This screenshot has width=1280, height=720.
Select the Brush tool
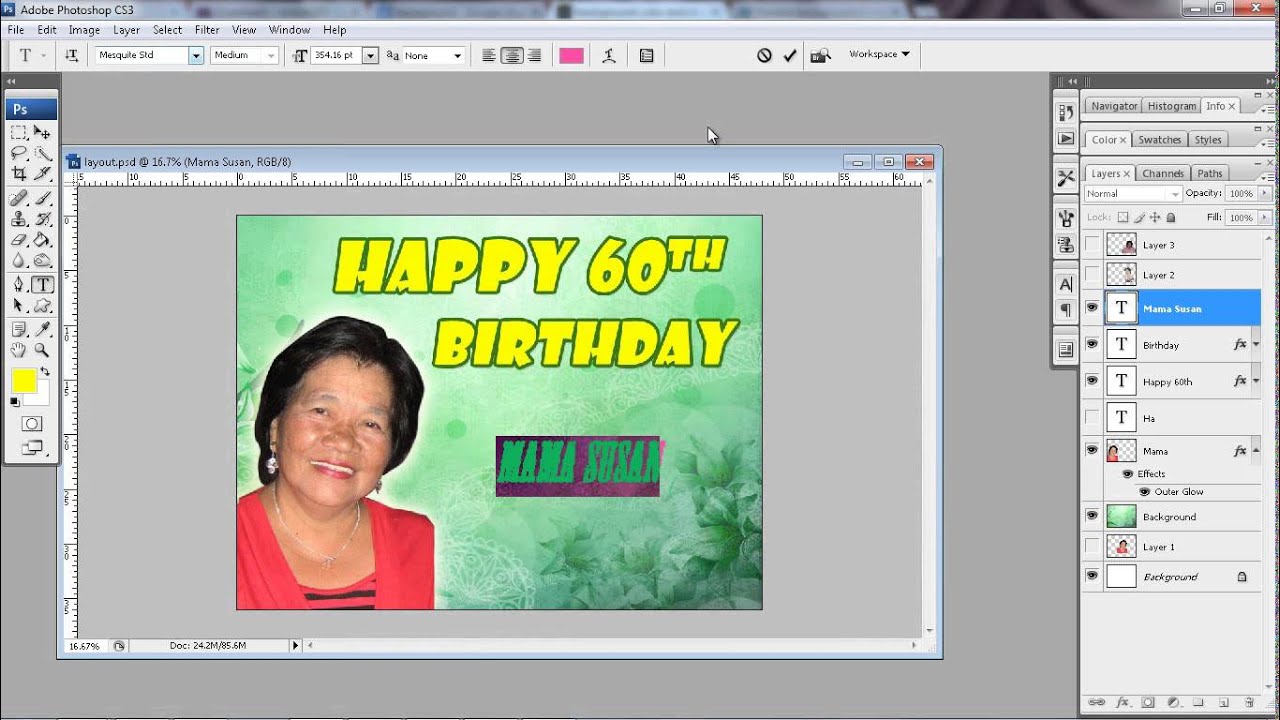(42, 198)
